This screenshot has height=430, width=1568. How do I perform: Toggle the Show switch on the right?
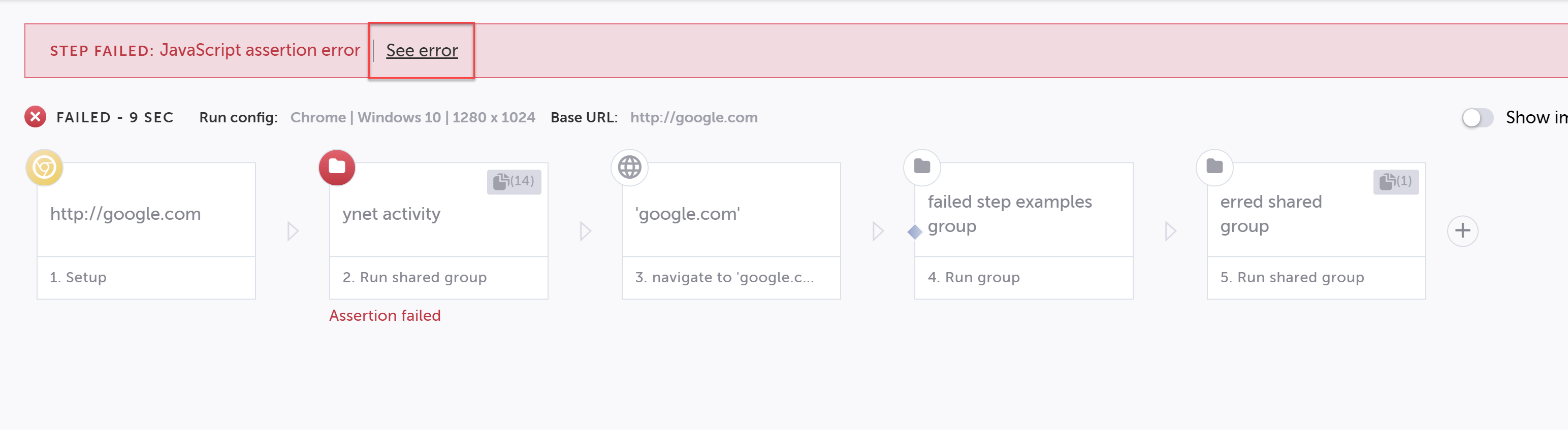[x=1477, y=117]
